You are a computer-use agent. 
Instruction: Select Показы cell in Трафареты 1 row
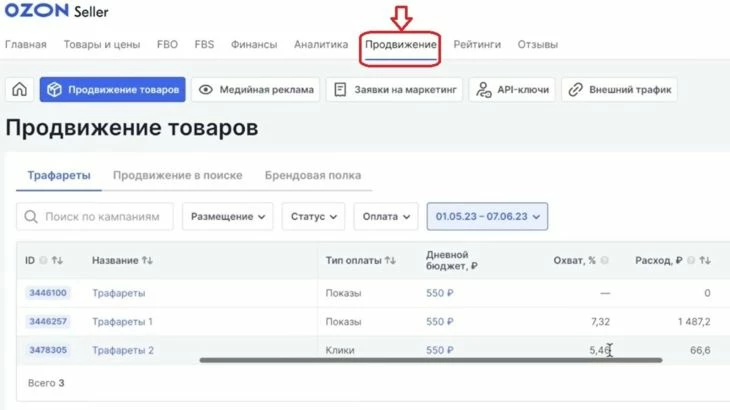point(344,322)
